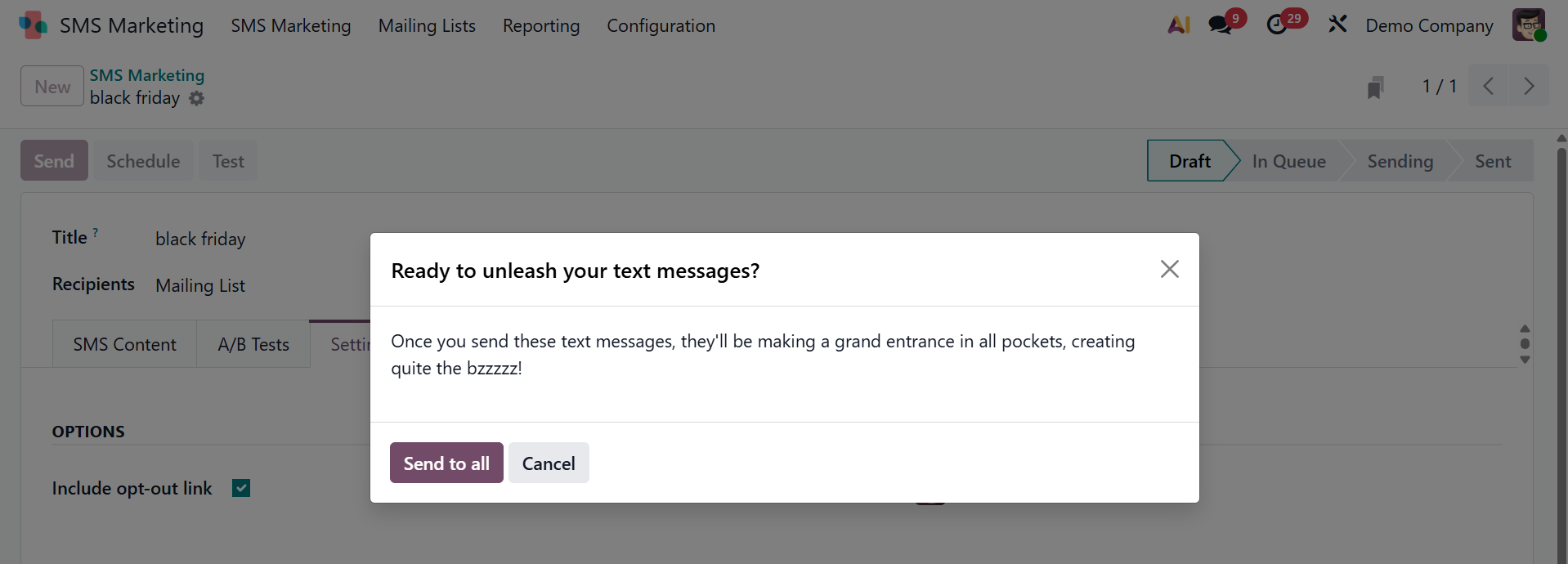Toggle the Include opt-out link checkbox
Viewport: 1568px width, 564px height.
(x=241, y=488)
